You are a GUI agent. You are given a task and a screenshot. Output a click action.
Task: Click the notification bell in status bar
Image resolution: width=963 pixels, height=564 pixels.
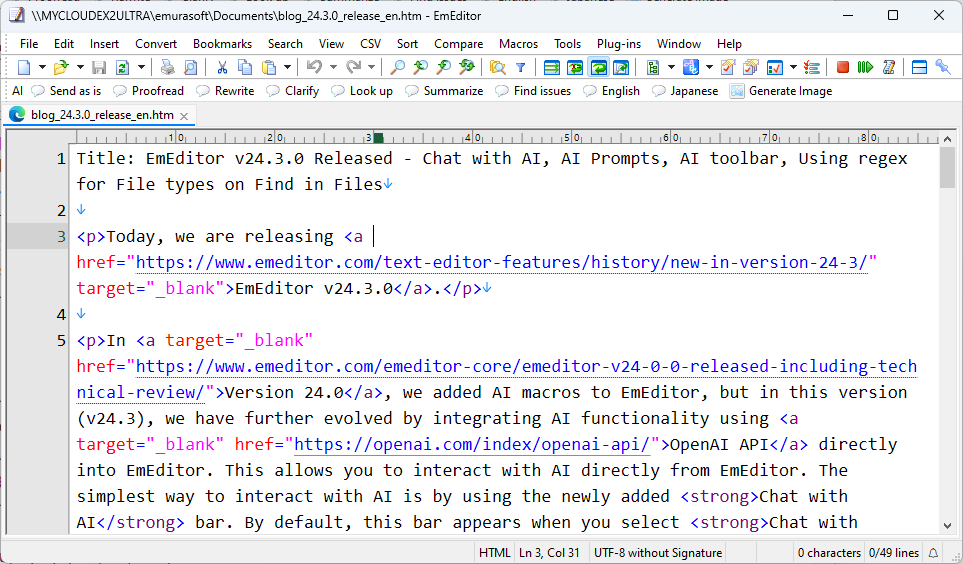click(933, 553)
